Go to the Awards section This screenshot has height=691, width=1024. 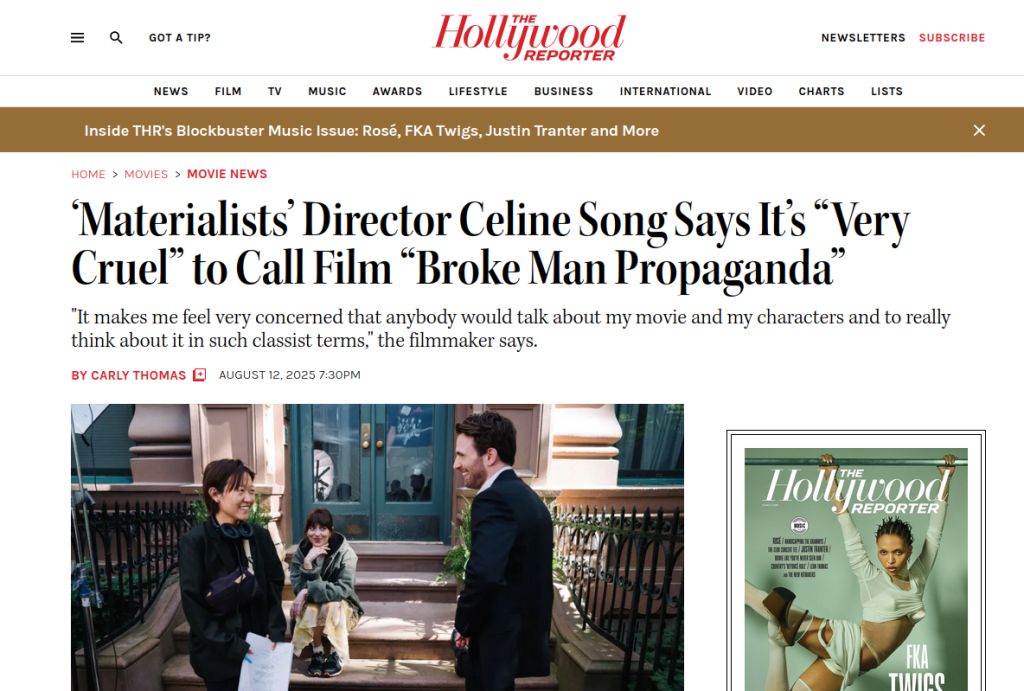(x=397, y=91)
